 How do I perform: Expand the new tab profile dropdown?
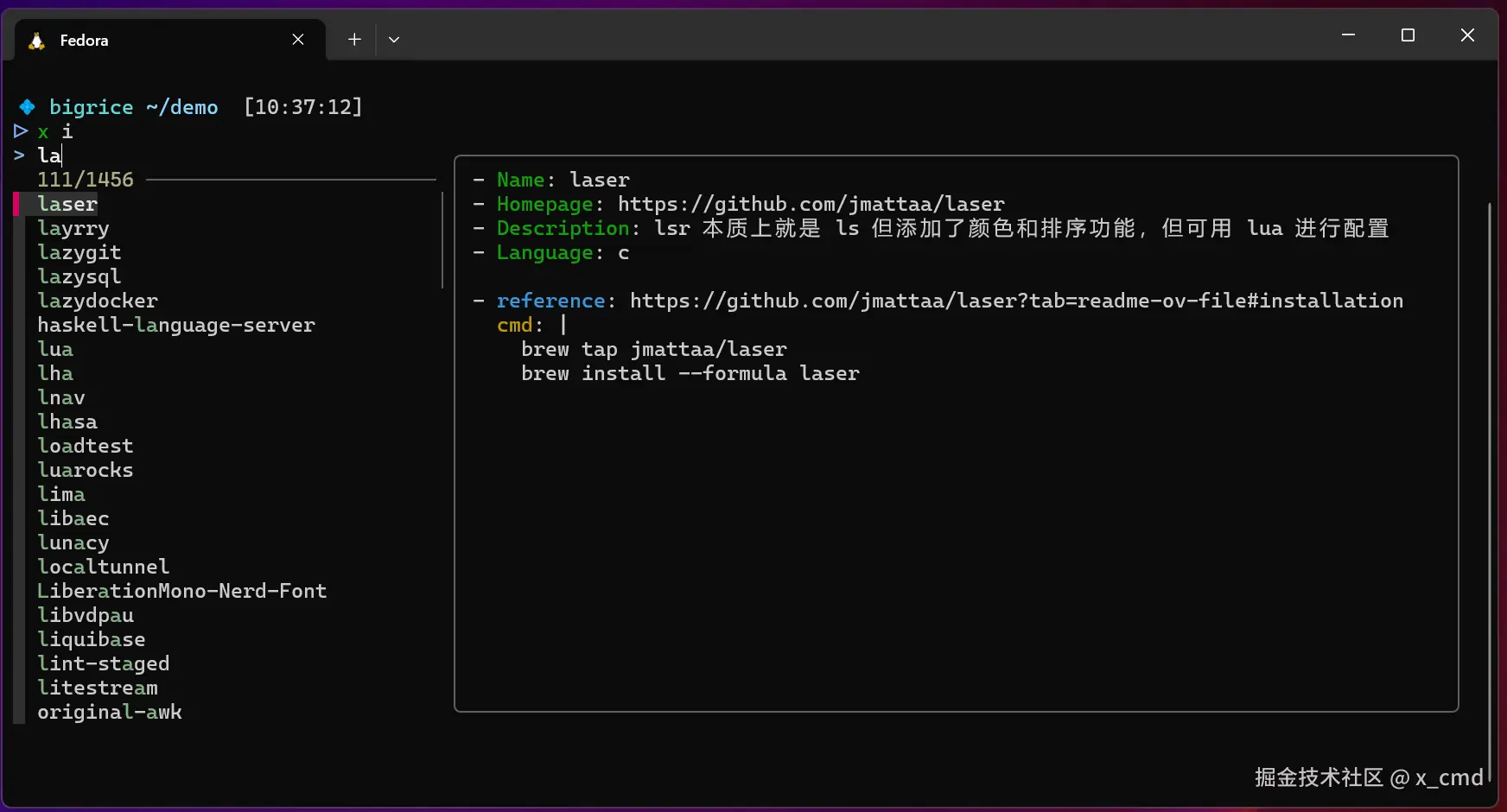coord(394,40)
